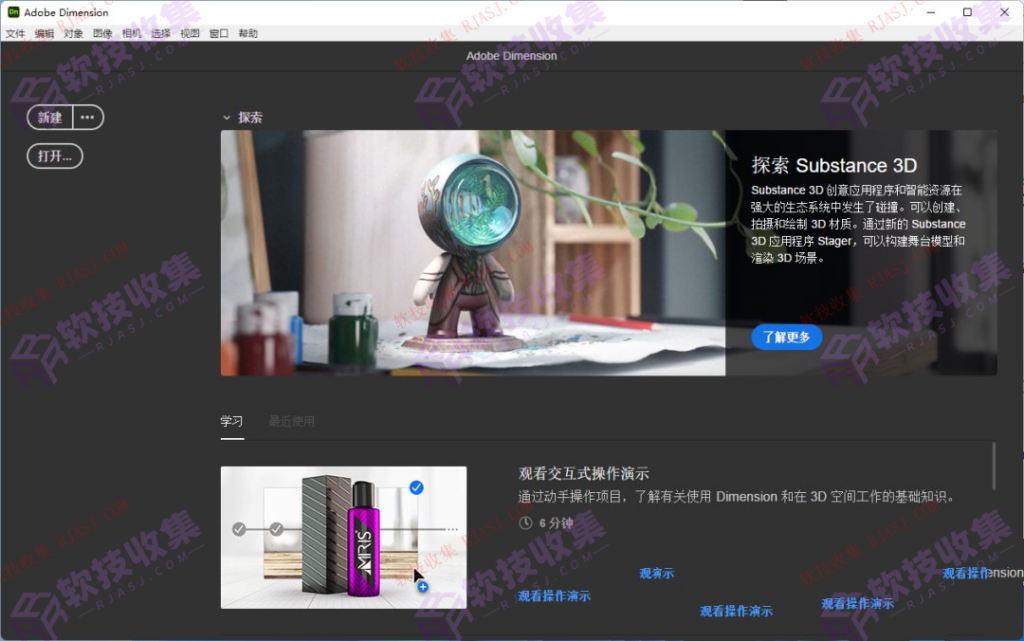The height and width of the screenshot is (641, 1024).
Task: Open the 对象 menu
Action: click(x=72, y=32)
